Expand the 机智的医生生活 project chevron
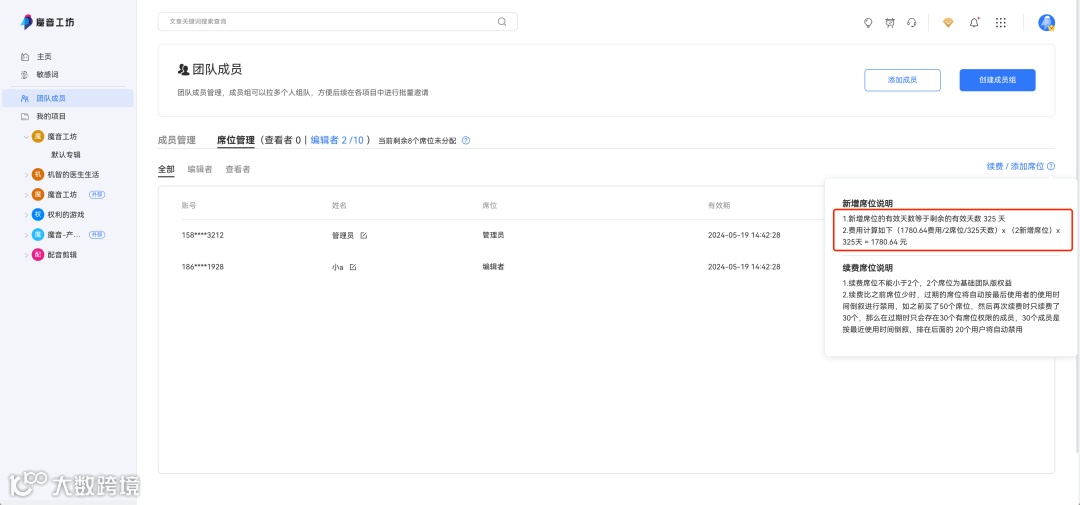This screenshot has width=1080, height=505. (x=26, y=175)
